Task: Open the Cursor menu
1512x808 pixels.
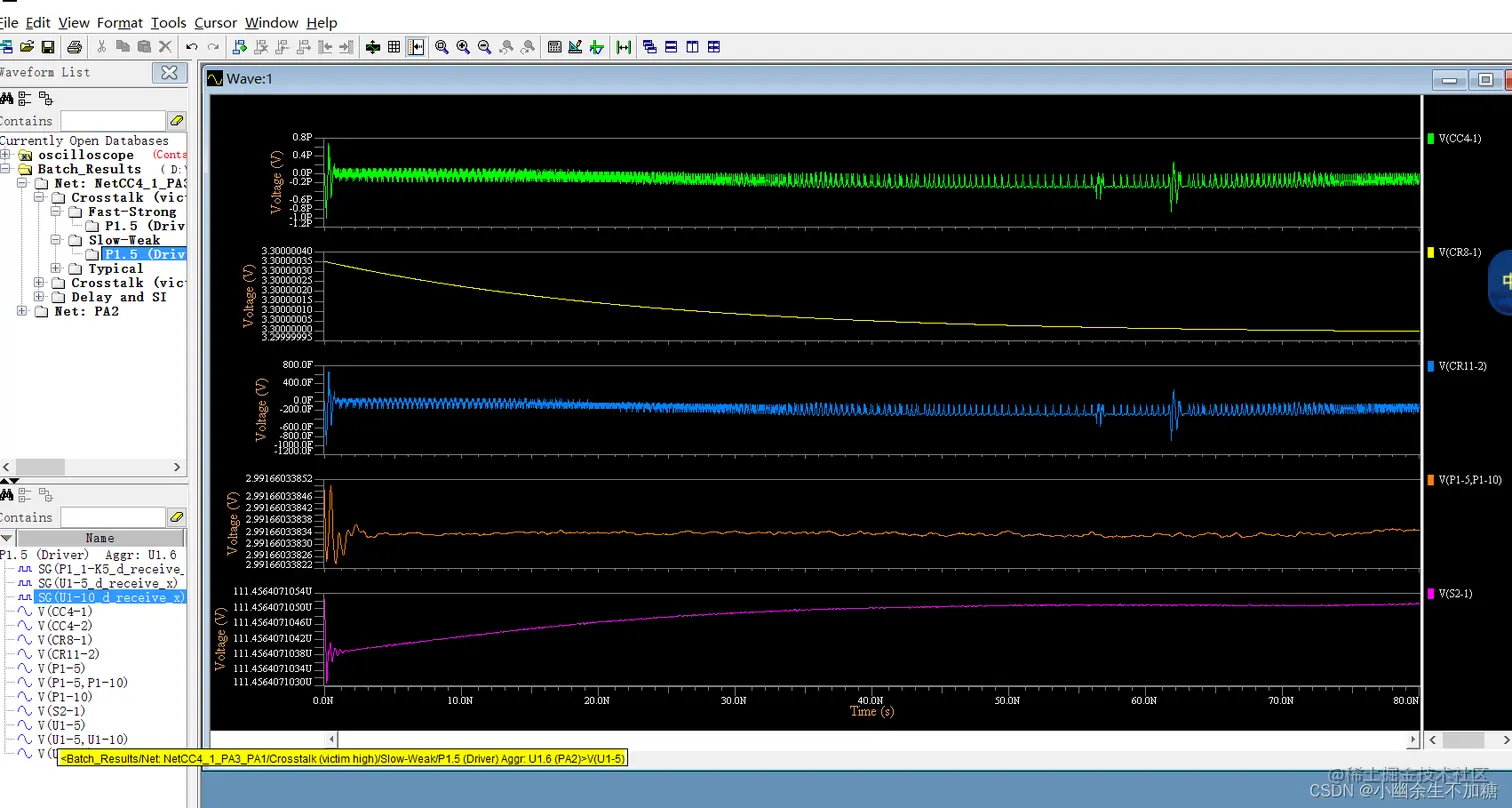Action: point(215,22)
